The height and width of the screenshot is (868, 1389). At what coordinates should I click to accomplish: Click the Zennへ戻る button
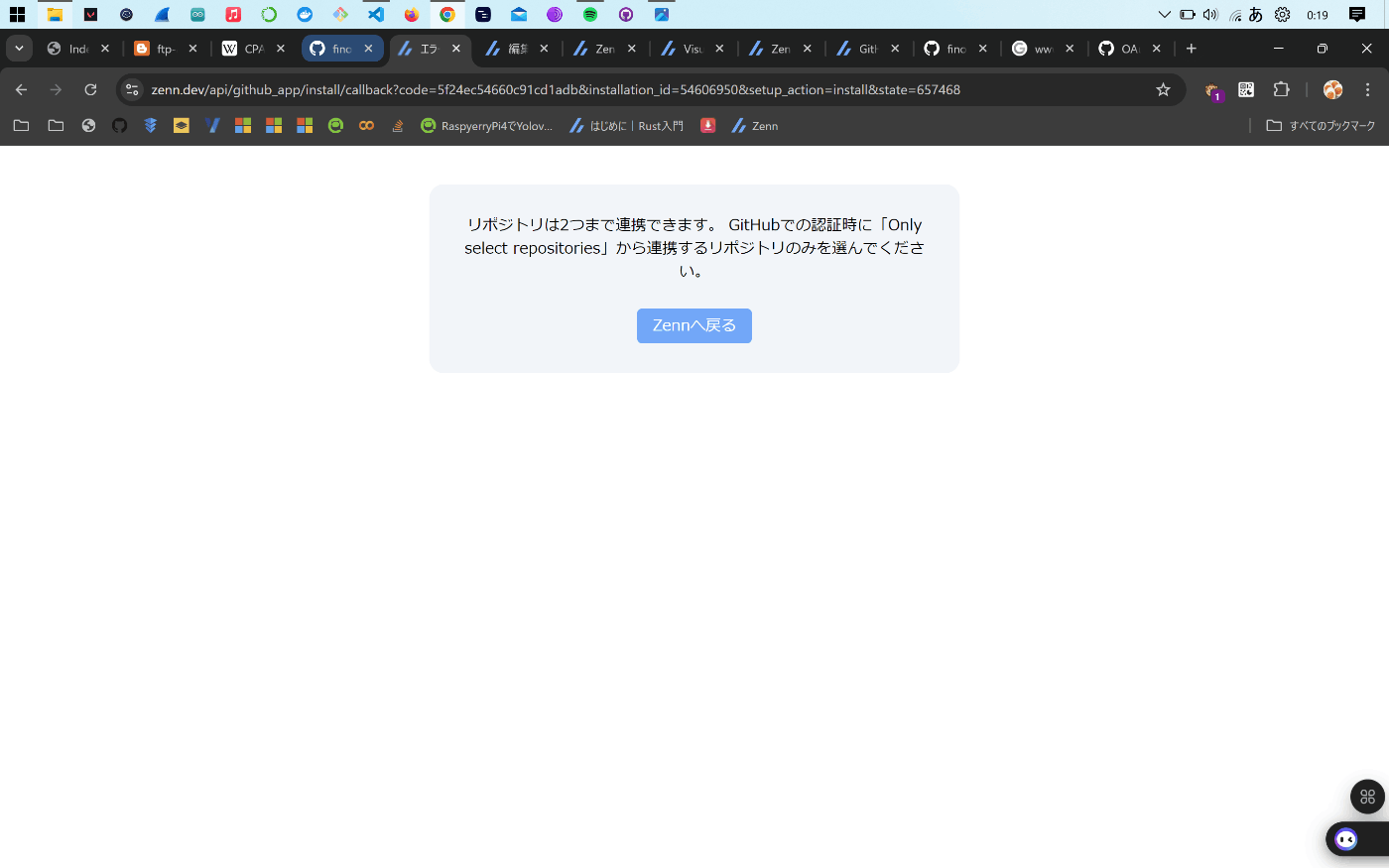pos(694,325)
